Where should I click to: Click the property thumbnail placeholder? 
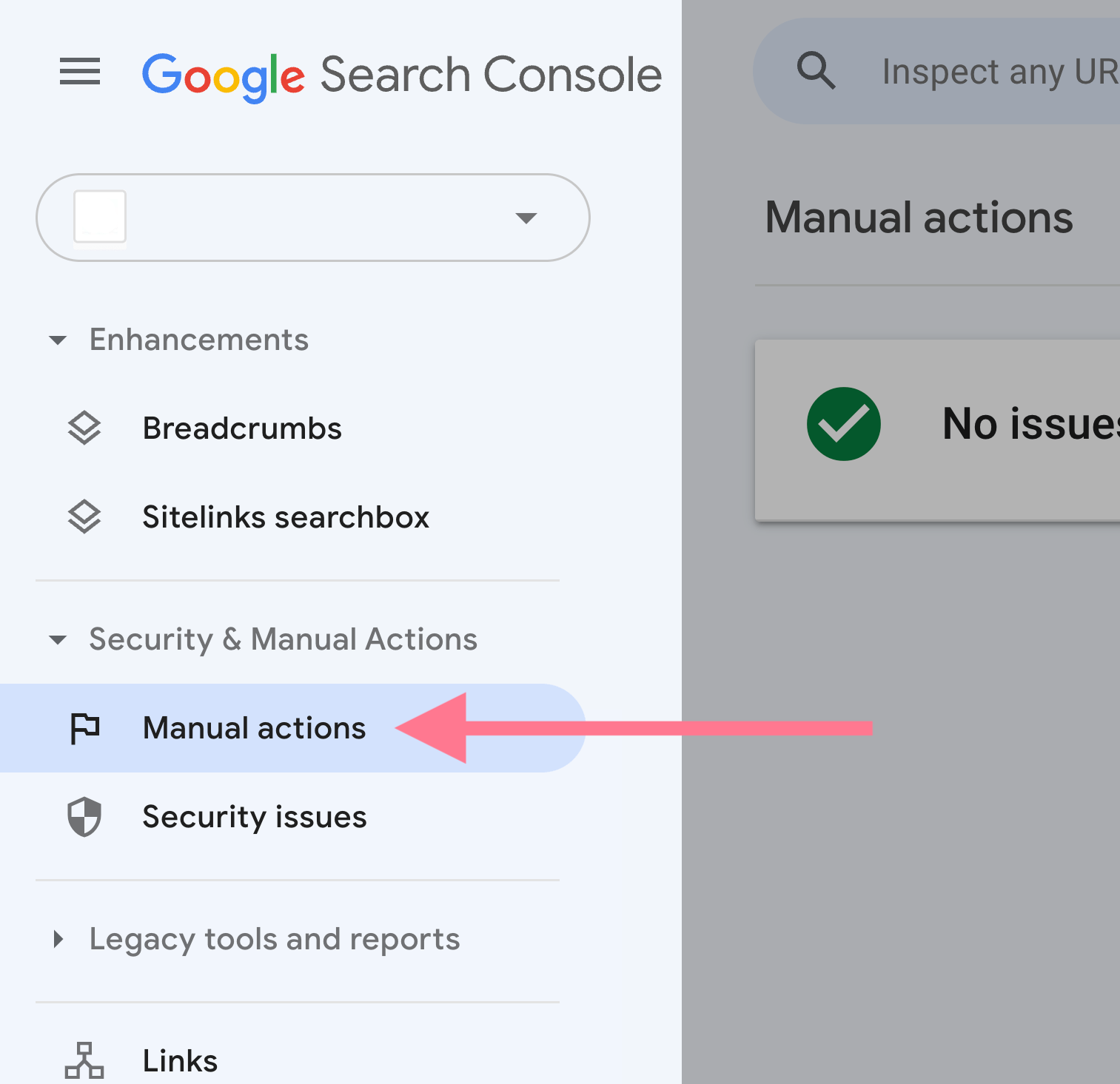(x=99, y=218)
